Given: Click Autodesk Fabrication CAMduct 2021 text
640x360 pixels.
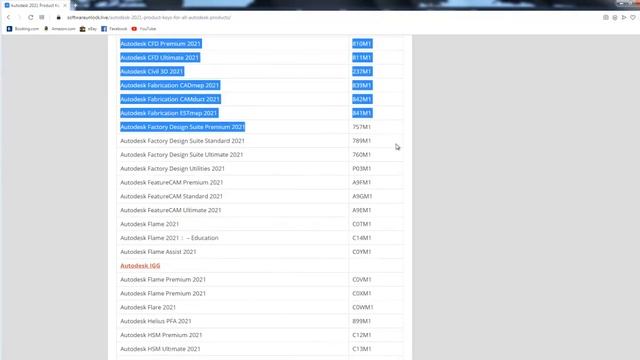Looking at the screenshot, I should click(x=170, y=99).
